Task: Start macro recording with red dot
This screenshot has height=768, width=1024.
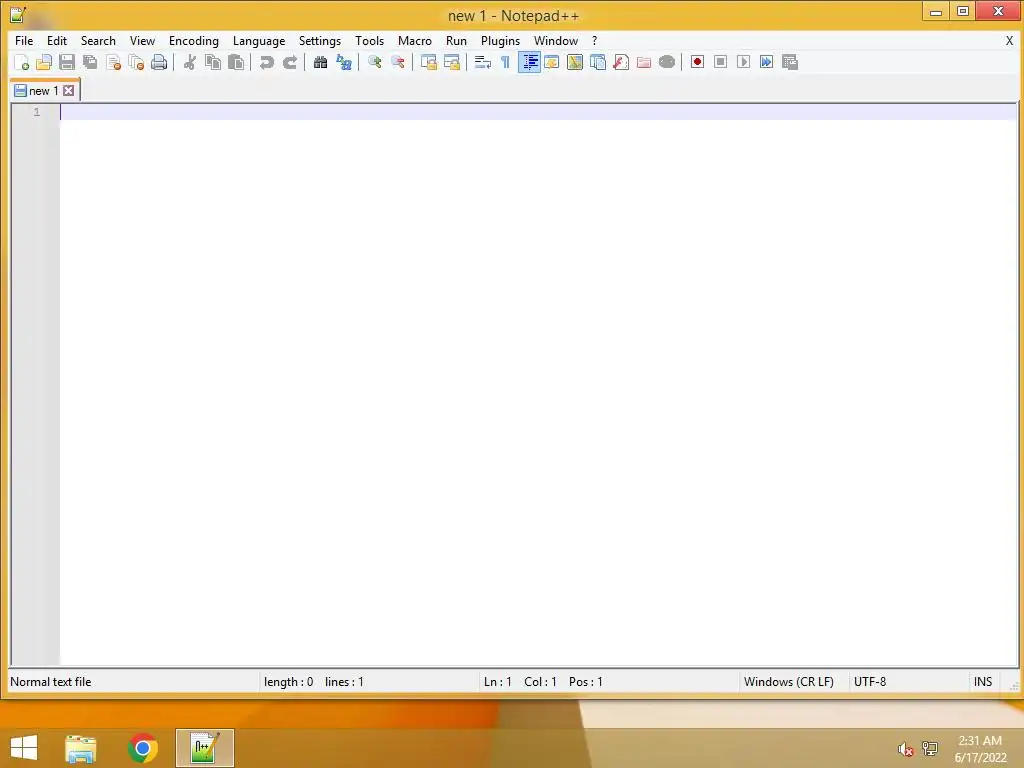Action: pyautogui.click(x=697, y=62)
